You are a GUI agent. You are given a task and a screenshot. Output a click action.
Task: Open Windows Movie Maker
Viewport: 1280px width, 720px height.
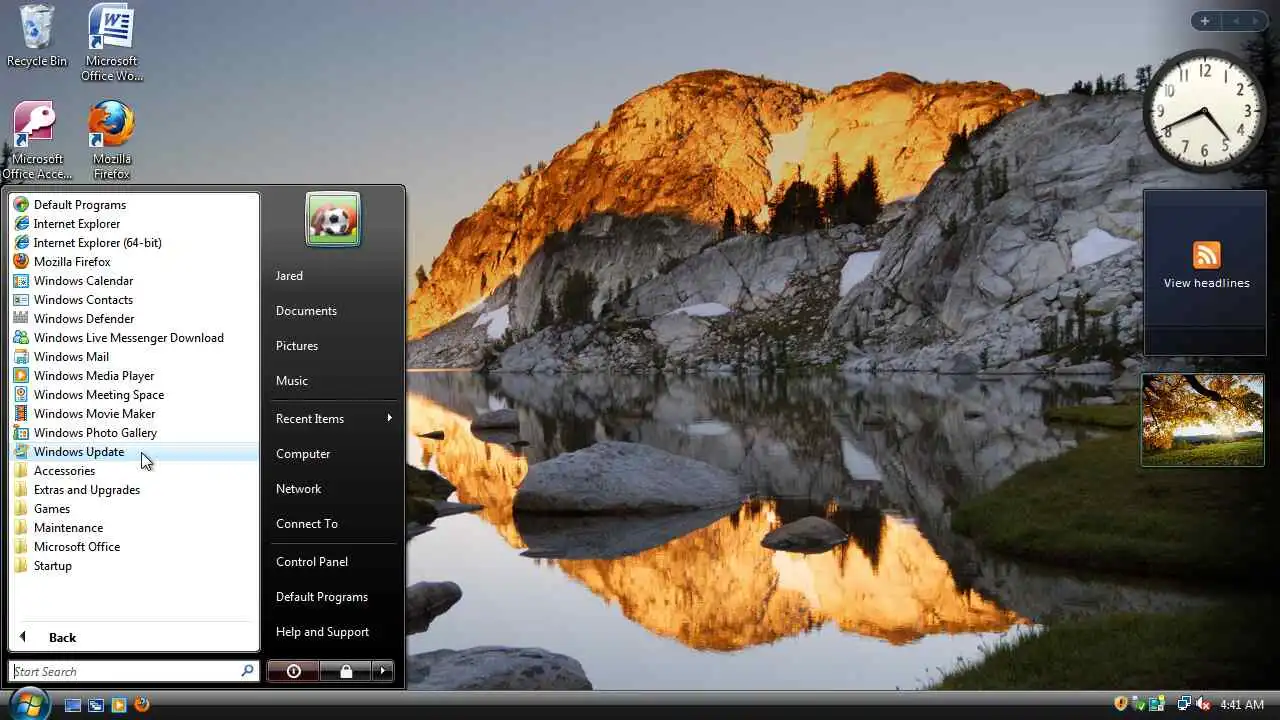point(134,414)
